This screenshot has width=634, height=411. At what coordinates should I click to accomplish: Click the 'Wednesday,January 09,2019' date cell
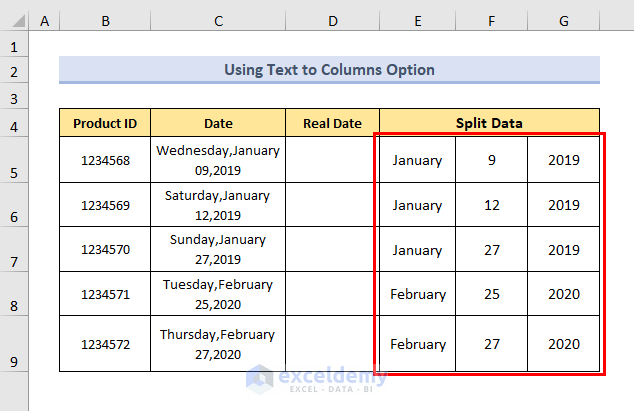[217, 160]
